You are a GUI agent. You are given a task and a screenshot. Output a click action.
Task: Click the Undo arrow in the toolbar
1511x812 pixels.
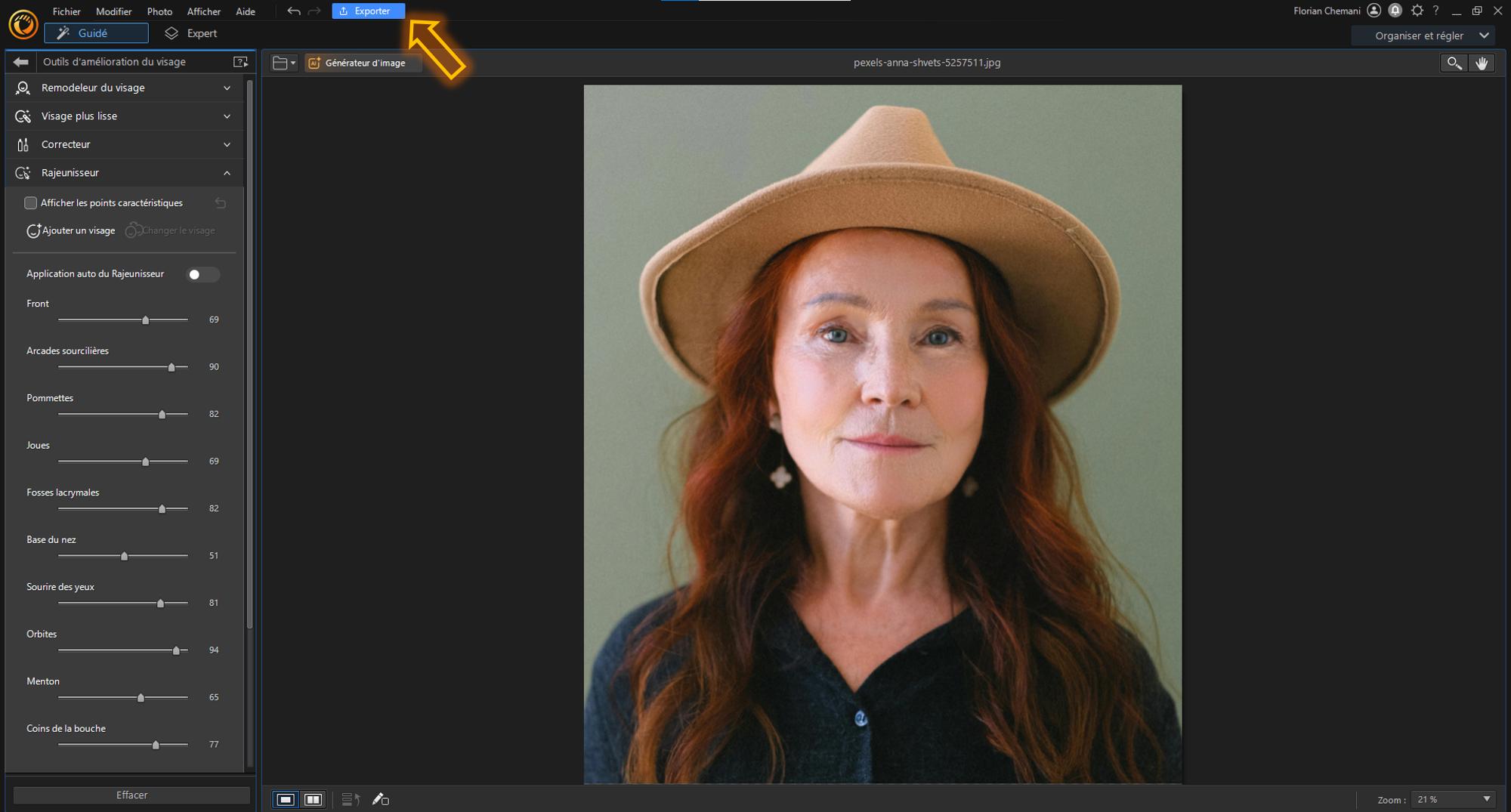click(x=293, y=11)
